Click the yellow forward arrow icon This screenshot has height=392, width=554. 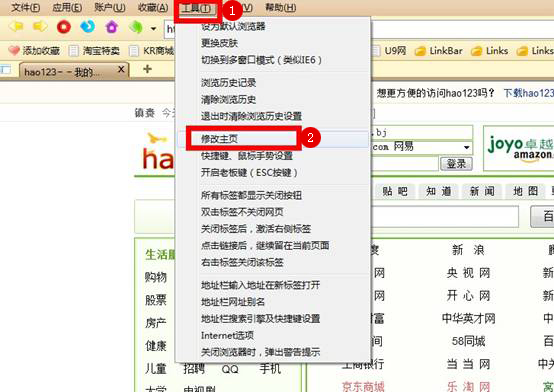40,27
